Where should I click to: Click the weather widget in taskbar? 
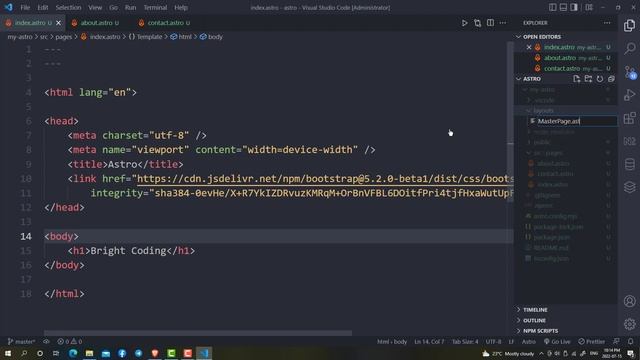point(508,353)
